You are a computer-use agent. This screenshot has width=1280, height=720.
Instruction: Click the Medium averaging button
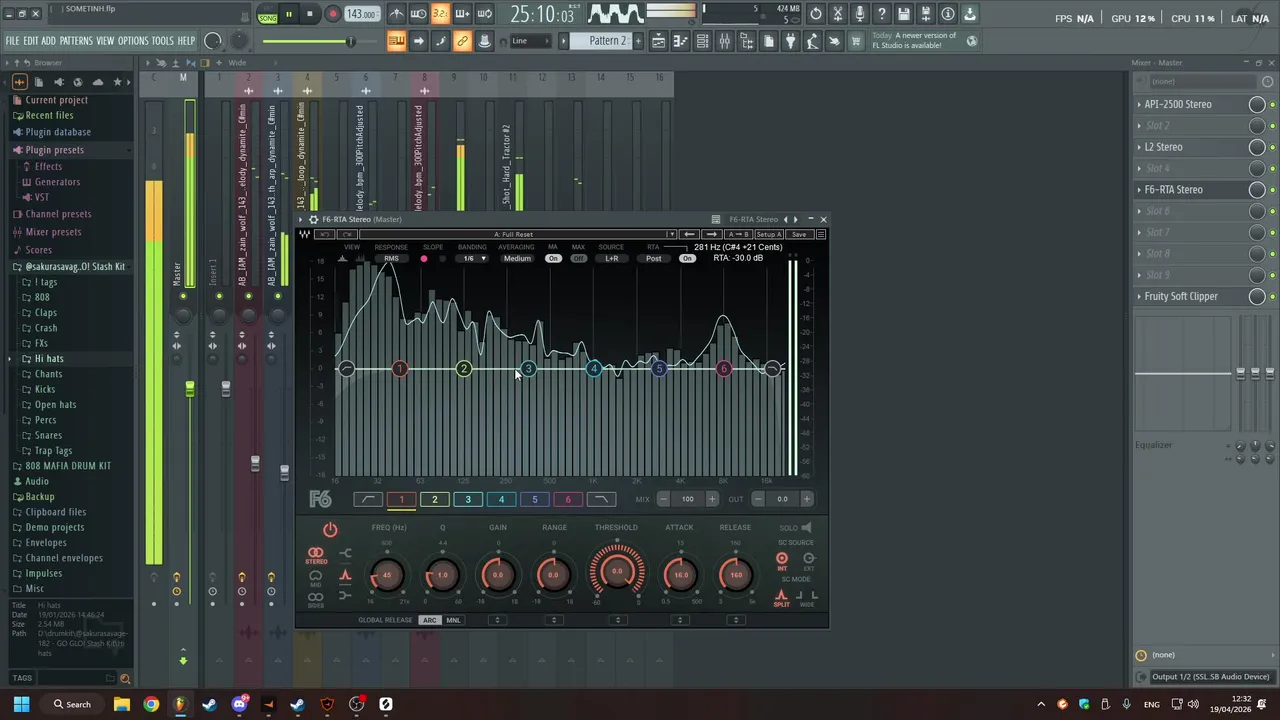tap(517, 258)
